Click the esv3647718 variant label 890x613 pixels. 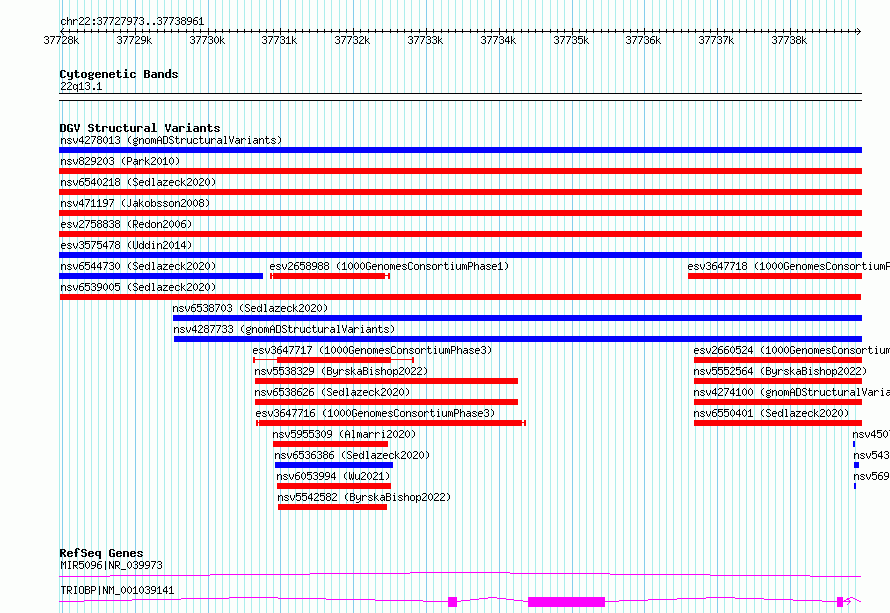[788, 266]
